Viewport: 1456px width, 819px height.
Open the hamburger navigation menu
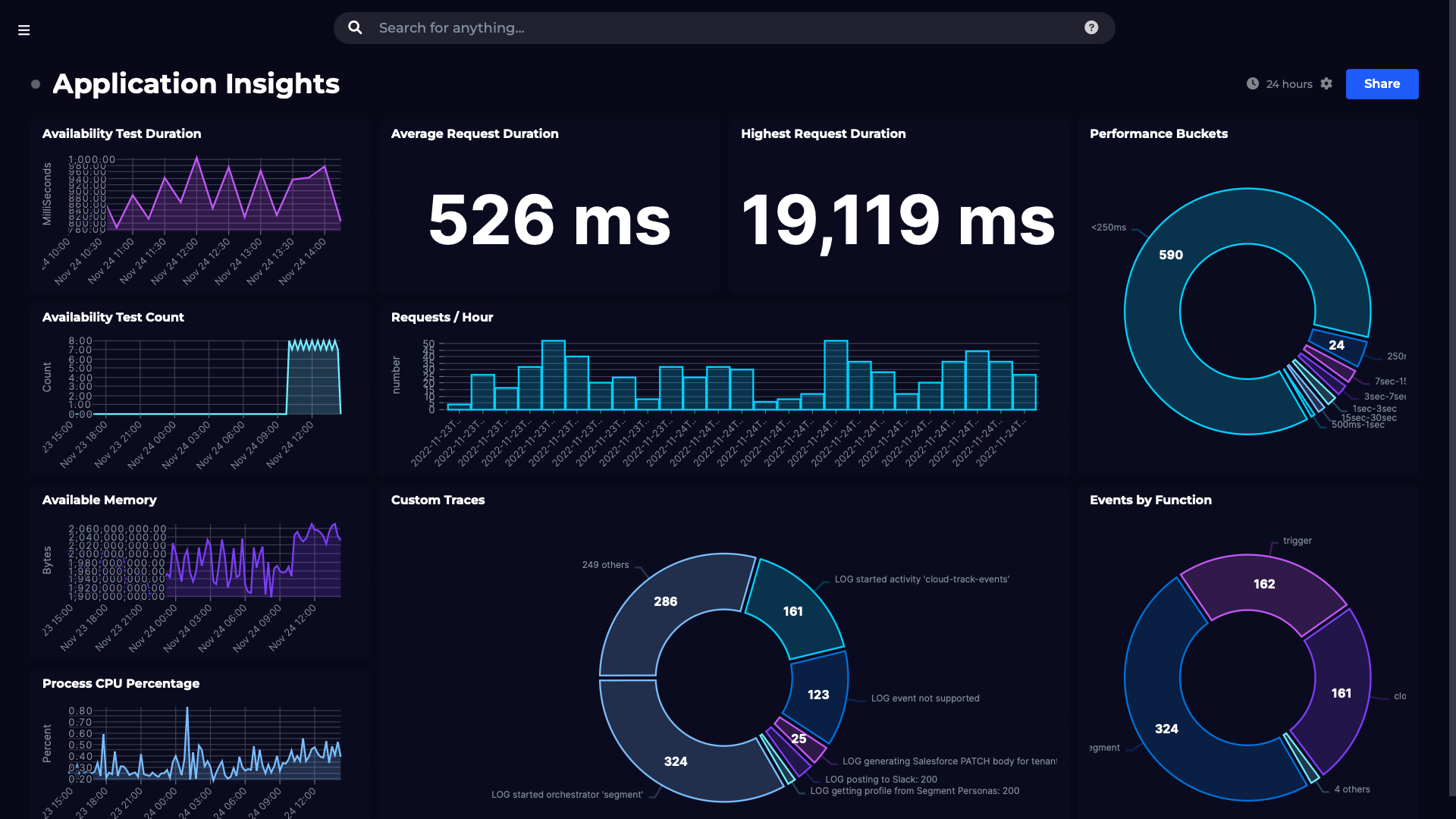coord(24,30)
